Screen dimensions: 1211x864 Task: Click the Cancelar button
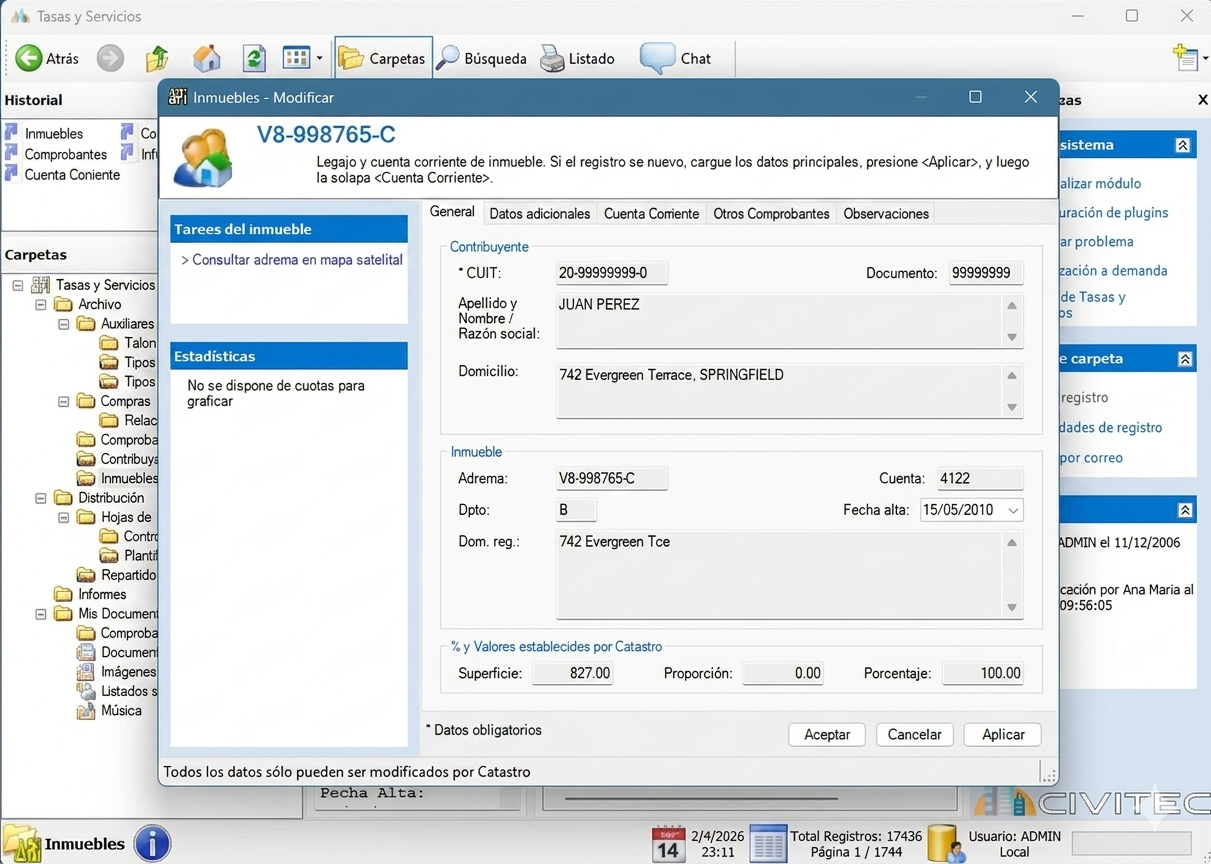click(915, 734)
